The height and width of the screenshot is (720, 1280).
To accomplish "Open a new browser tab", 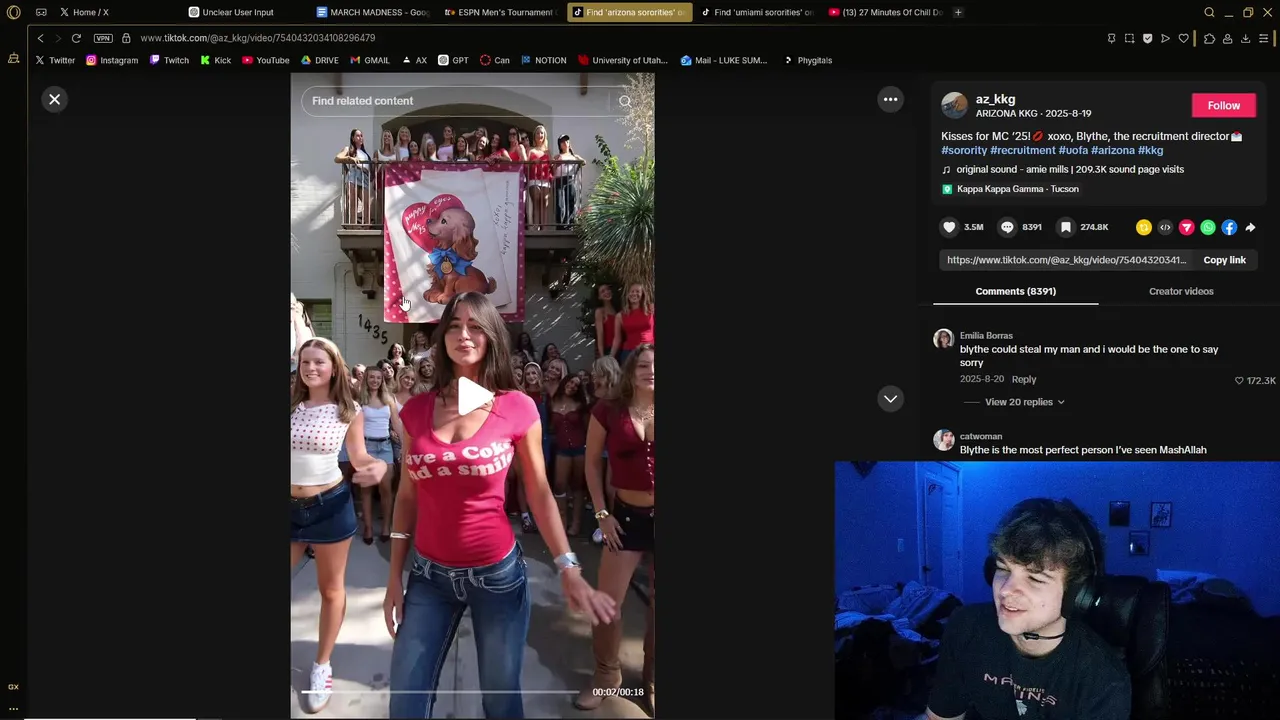I will [x=958, y=12].
